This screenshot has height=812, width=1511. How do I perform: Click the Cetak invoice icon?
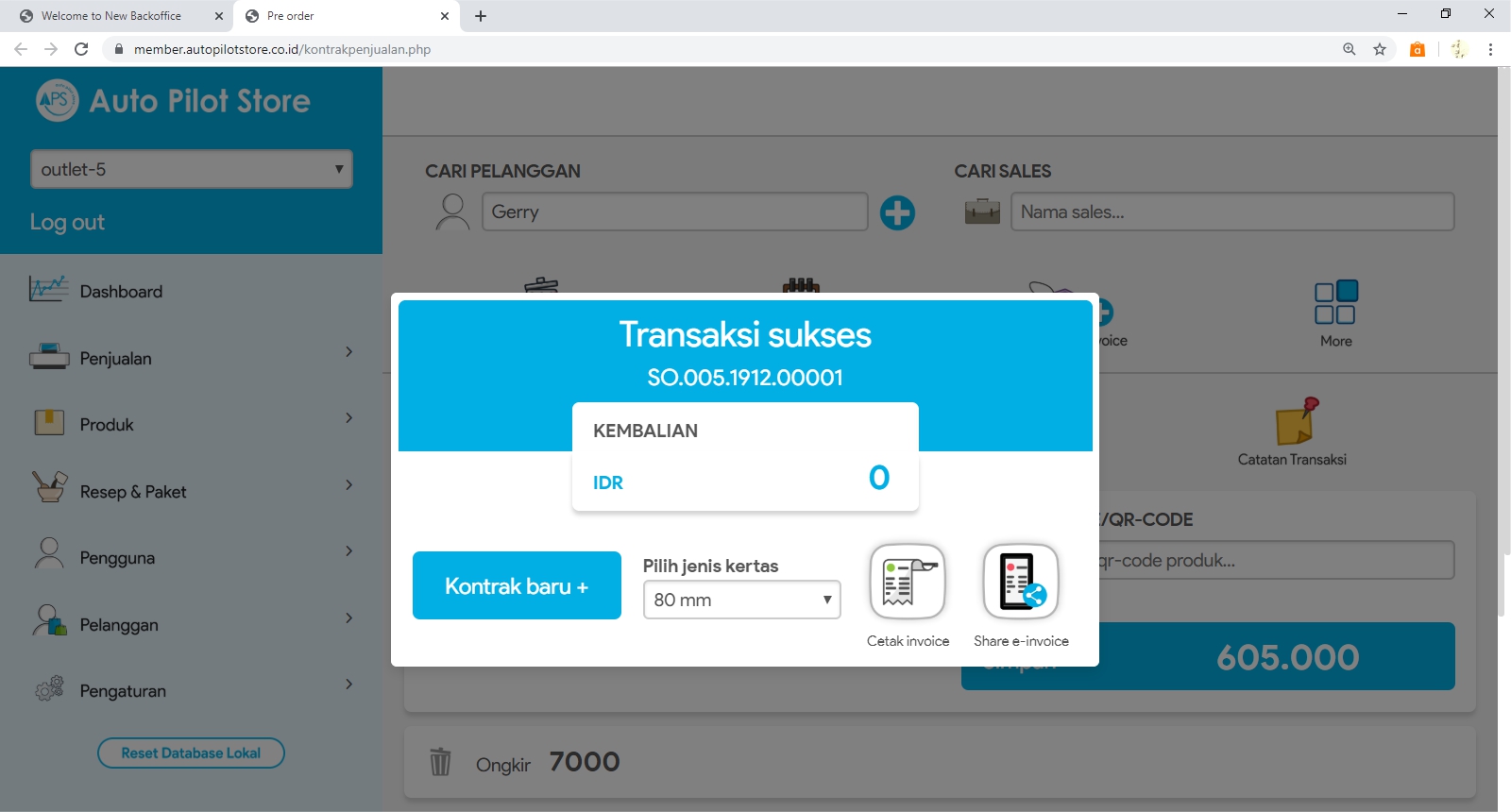click(908, 582)
